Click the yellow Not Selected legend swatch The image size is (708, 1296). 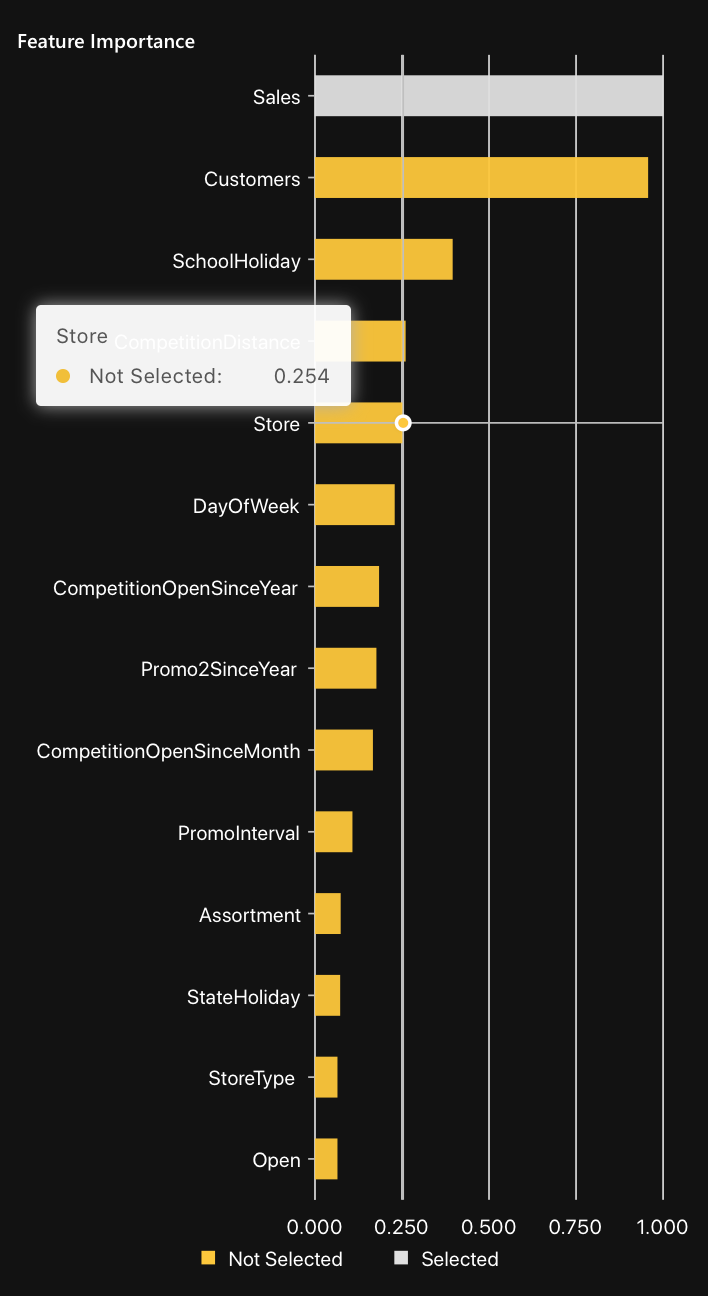point(208,1259)
